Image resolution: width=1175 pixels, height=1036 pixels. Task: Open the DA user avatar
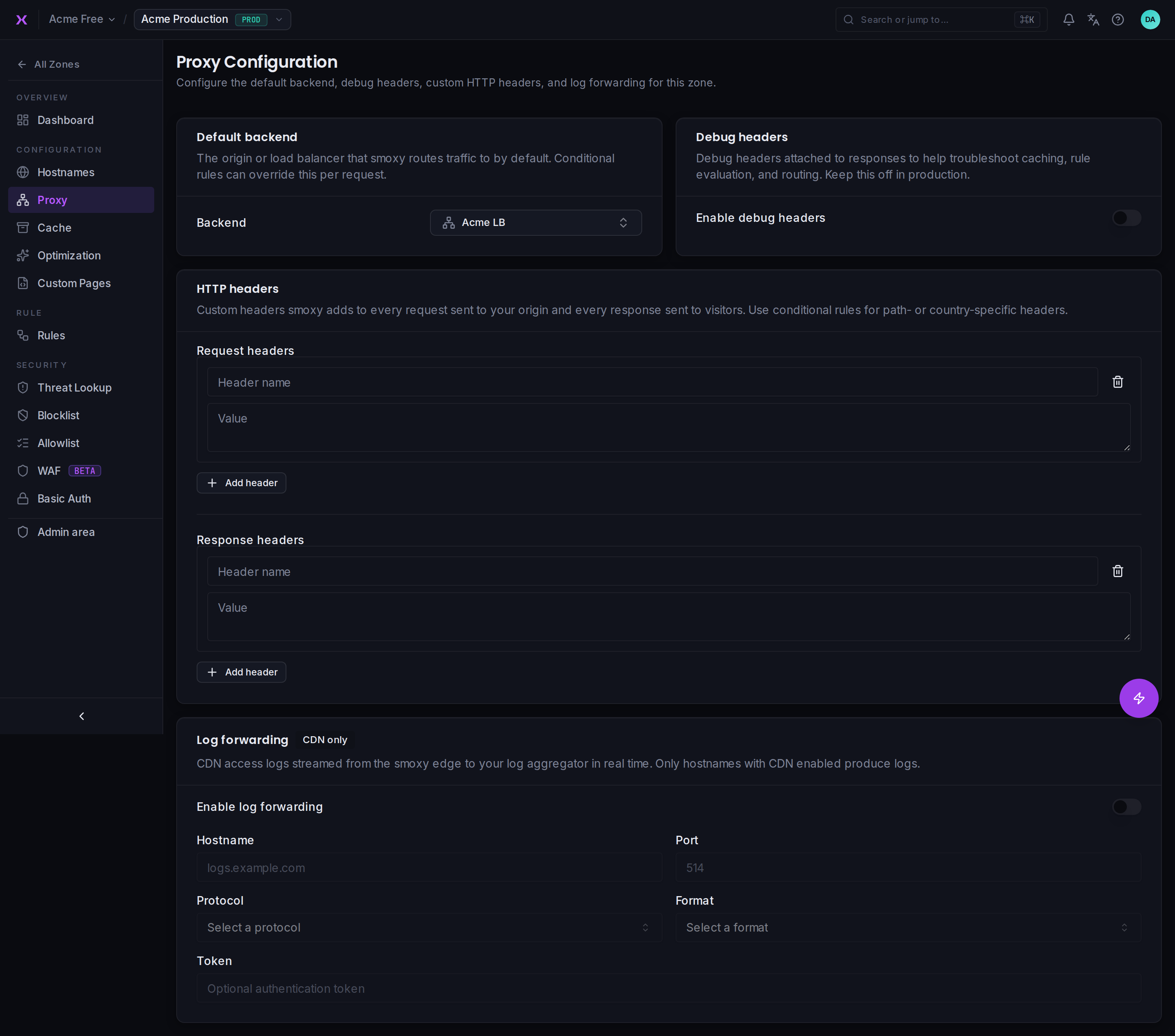[x=1150, y=20]
